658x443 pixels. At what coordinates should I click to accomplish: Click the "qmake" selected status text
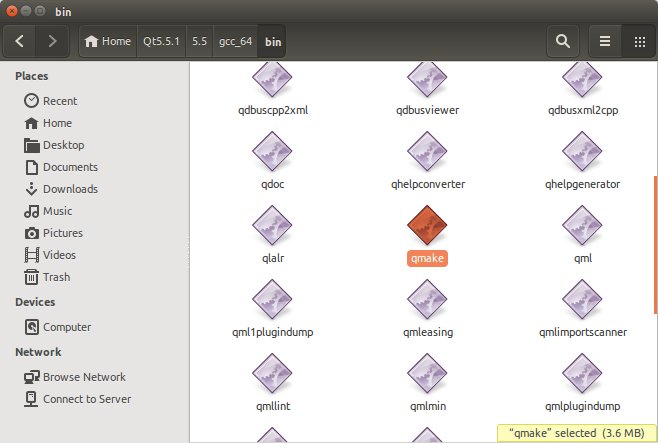pos(577,433)
